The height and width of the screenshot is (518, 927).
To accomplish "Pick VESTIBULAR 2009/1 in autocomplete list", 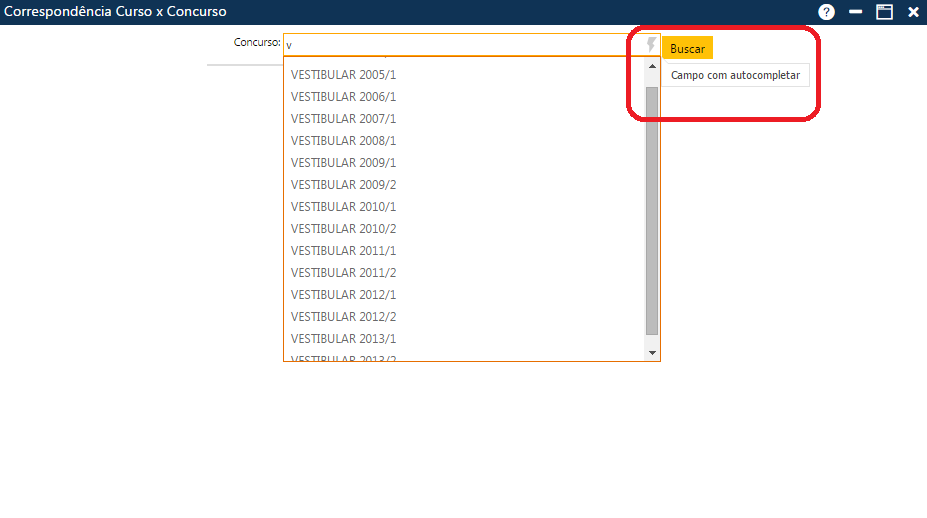I will tap(343, 163).
